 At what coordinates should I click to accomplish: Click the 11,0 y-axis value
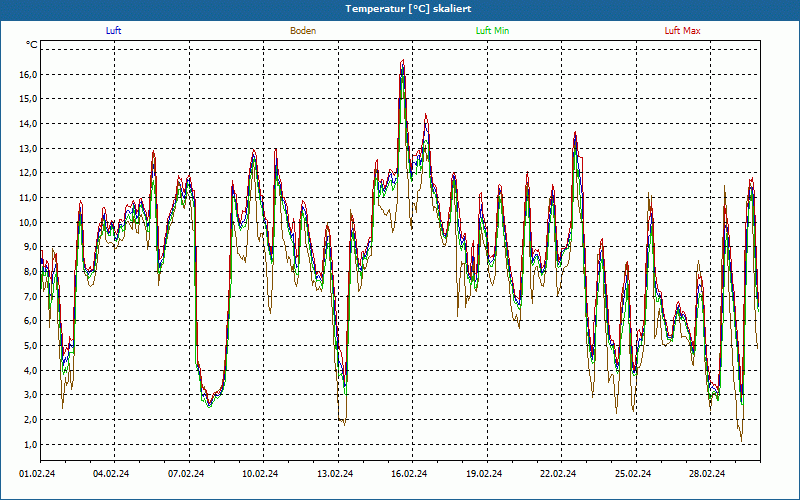pyautogui.click(x=28, y=197)
